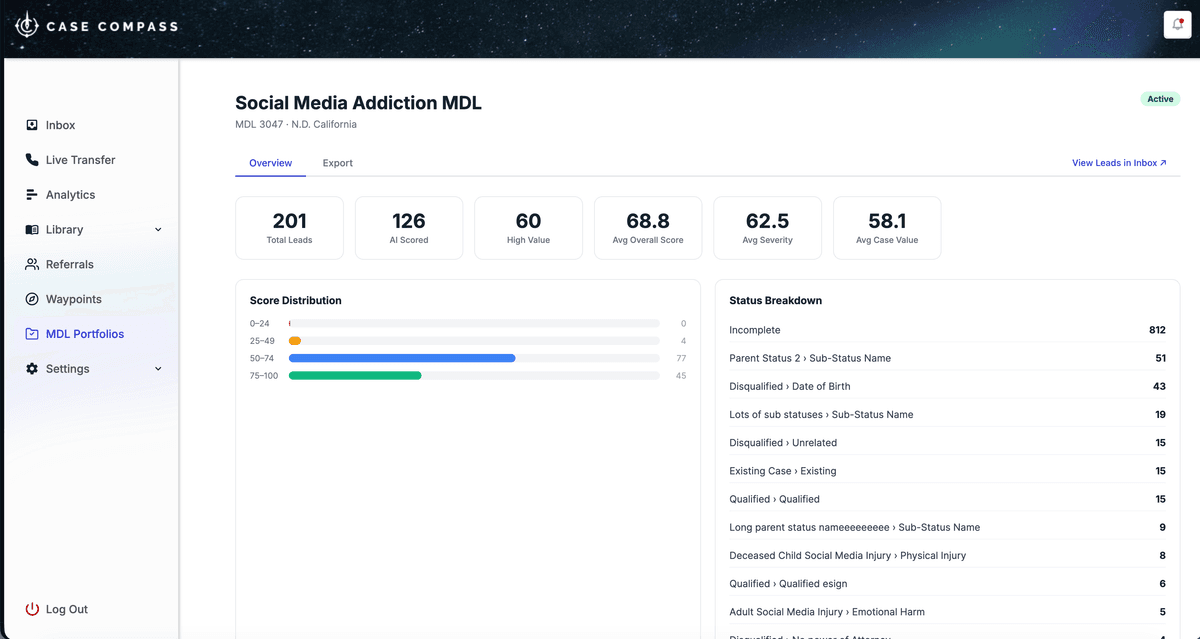Click the Incomplete row in Status Breakdown

(x=945, y=329)
